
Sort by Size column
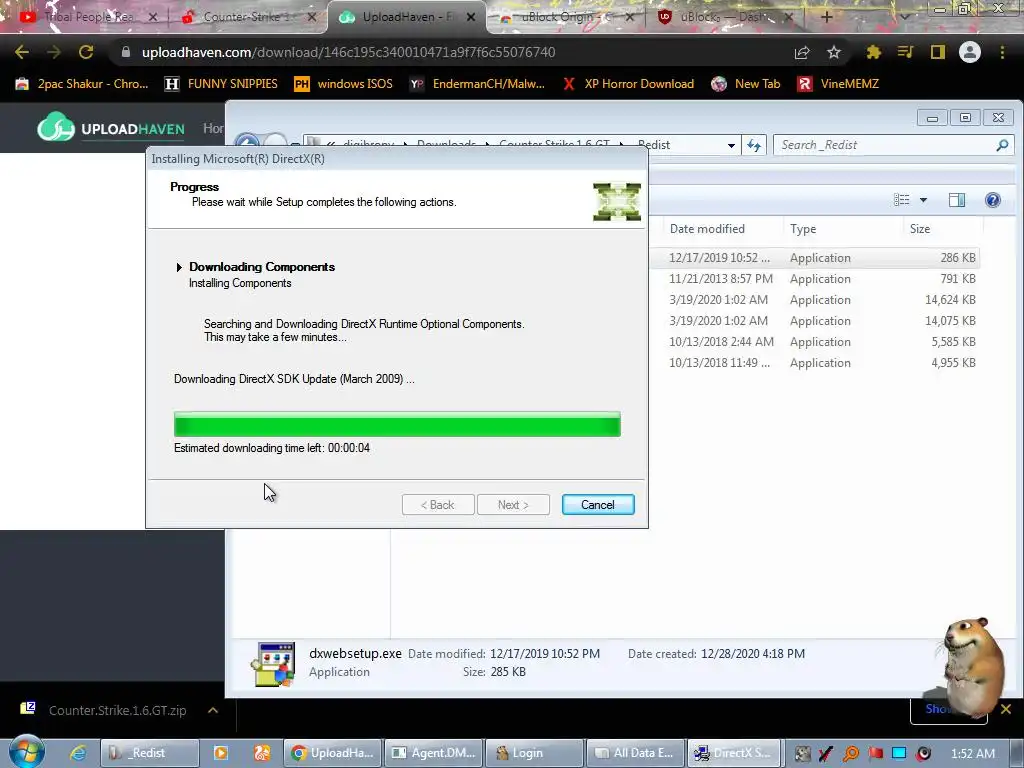coord(920,229)
